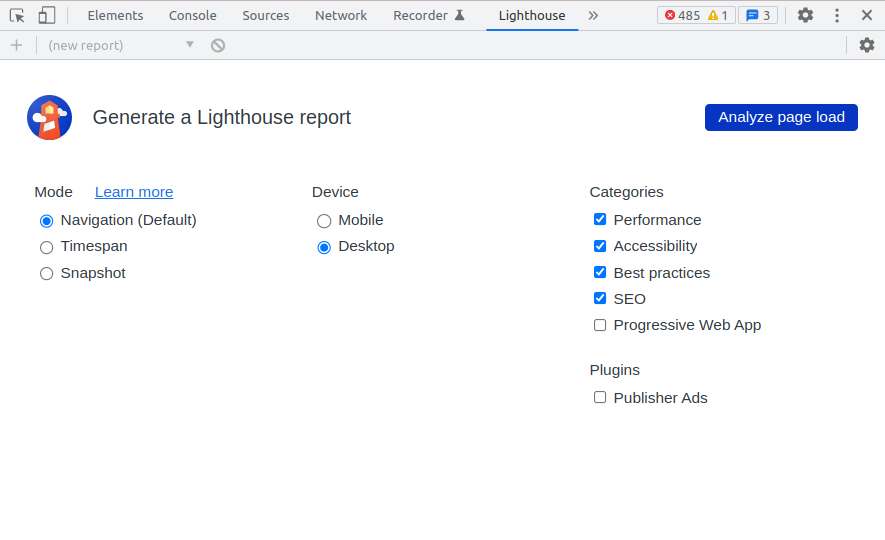The height and width of the screenshot is (540, 885).
Task: Uncheck the Performance category
Action: click(x=600, y=219)
